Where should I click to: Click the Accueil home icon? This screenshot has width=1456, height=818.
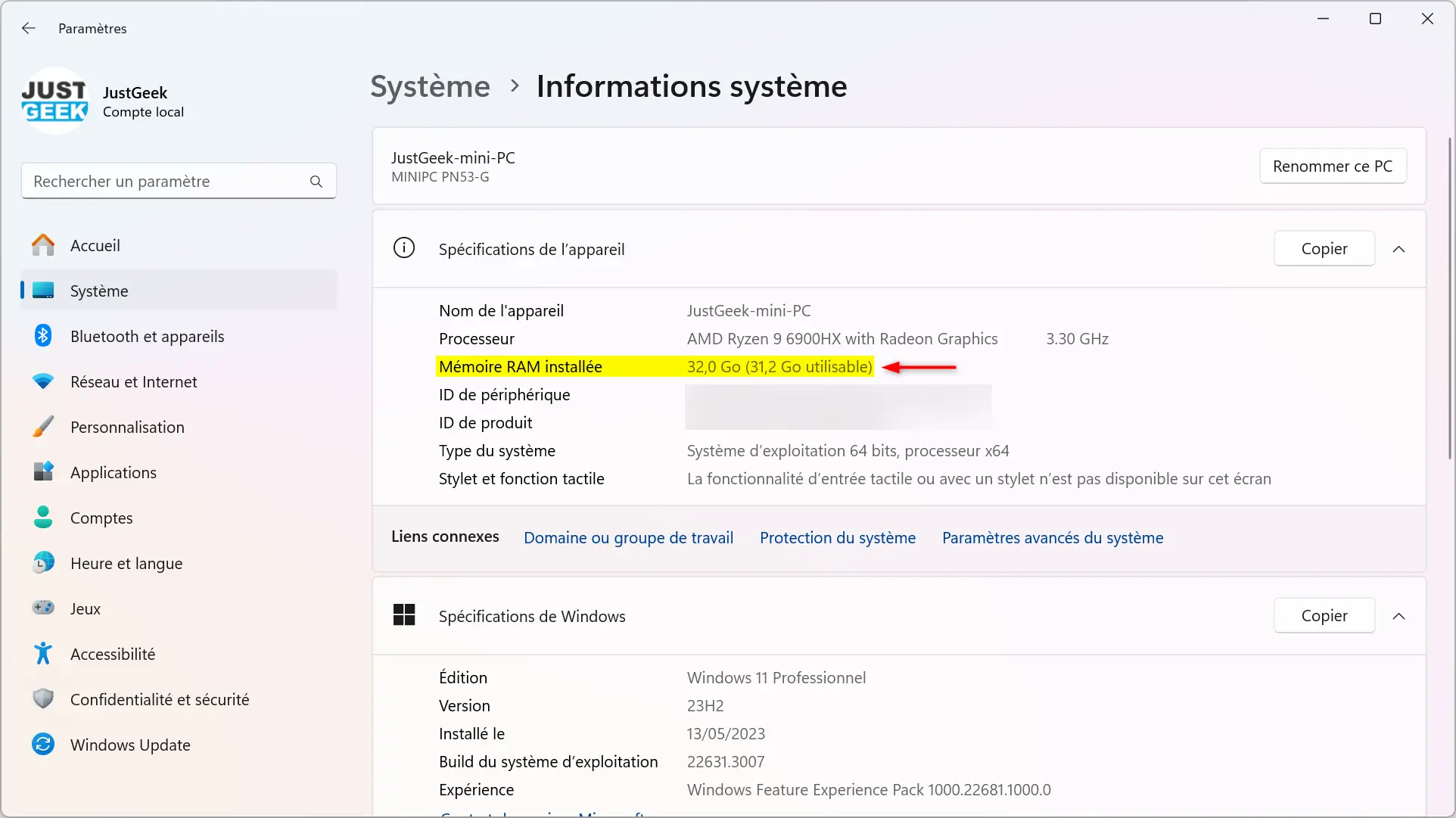43,245
